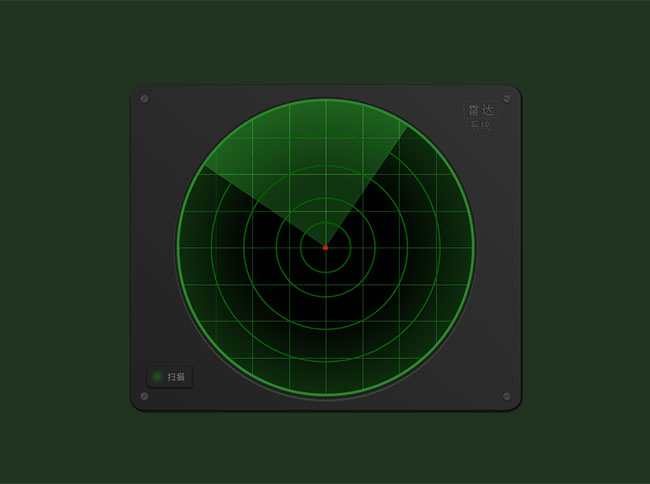Click the top-right corner screw

point(507,99)
